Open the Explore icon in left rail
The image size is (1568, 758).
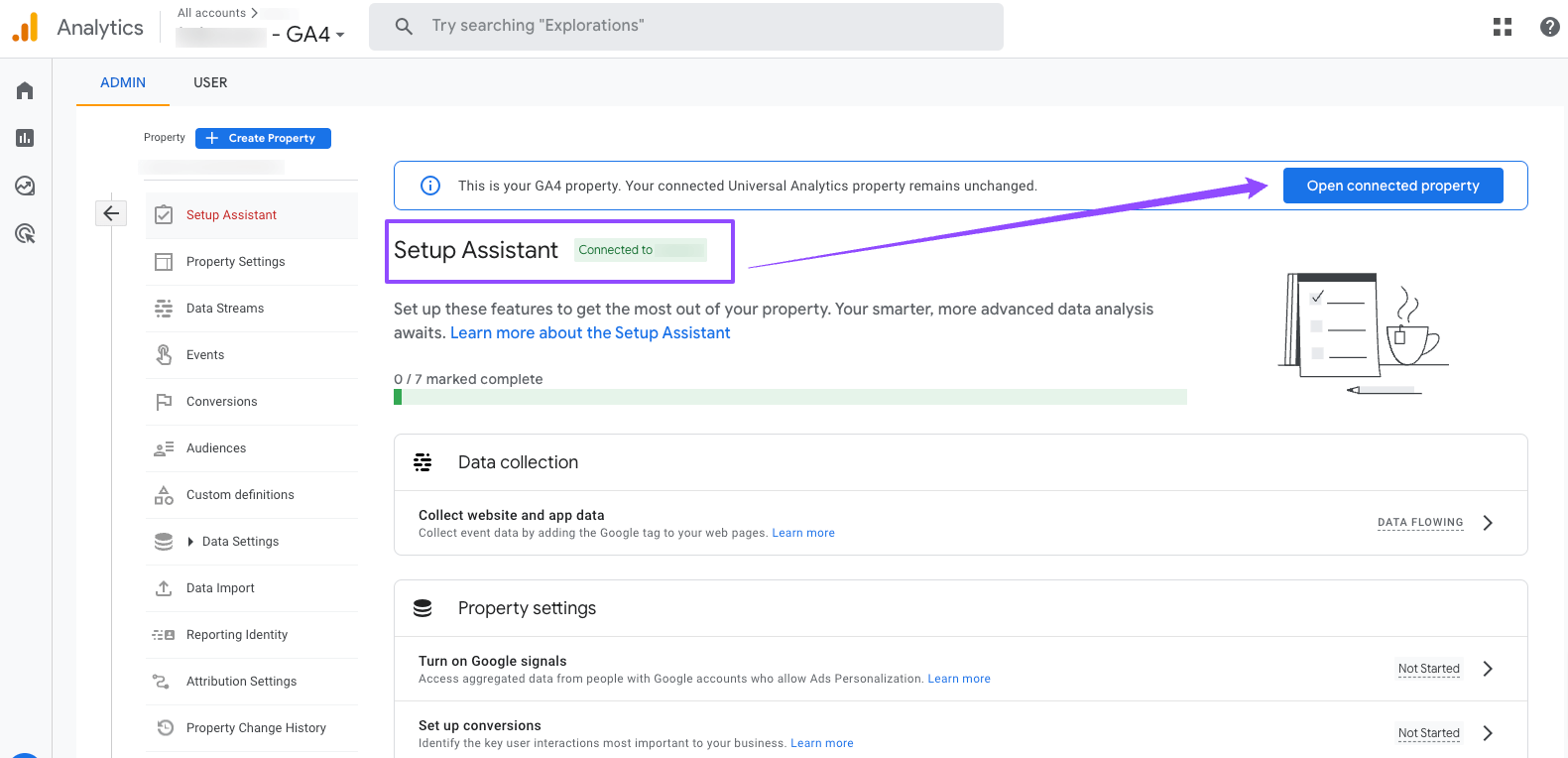click(25, 186)
